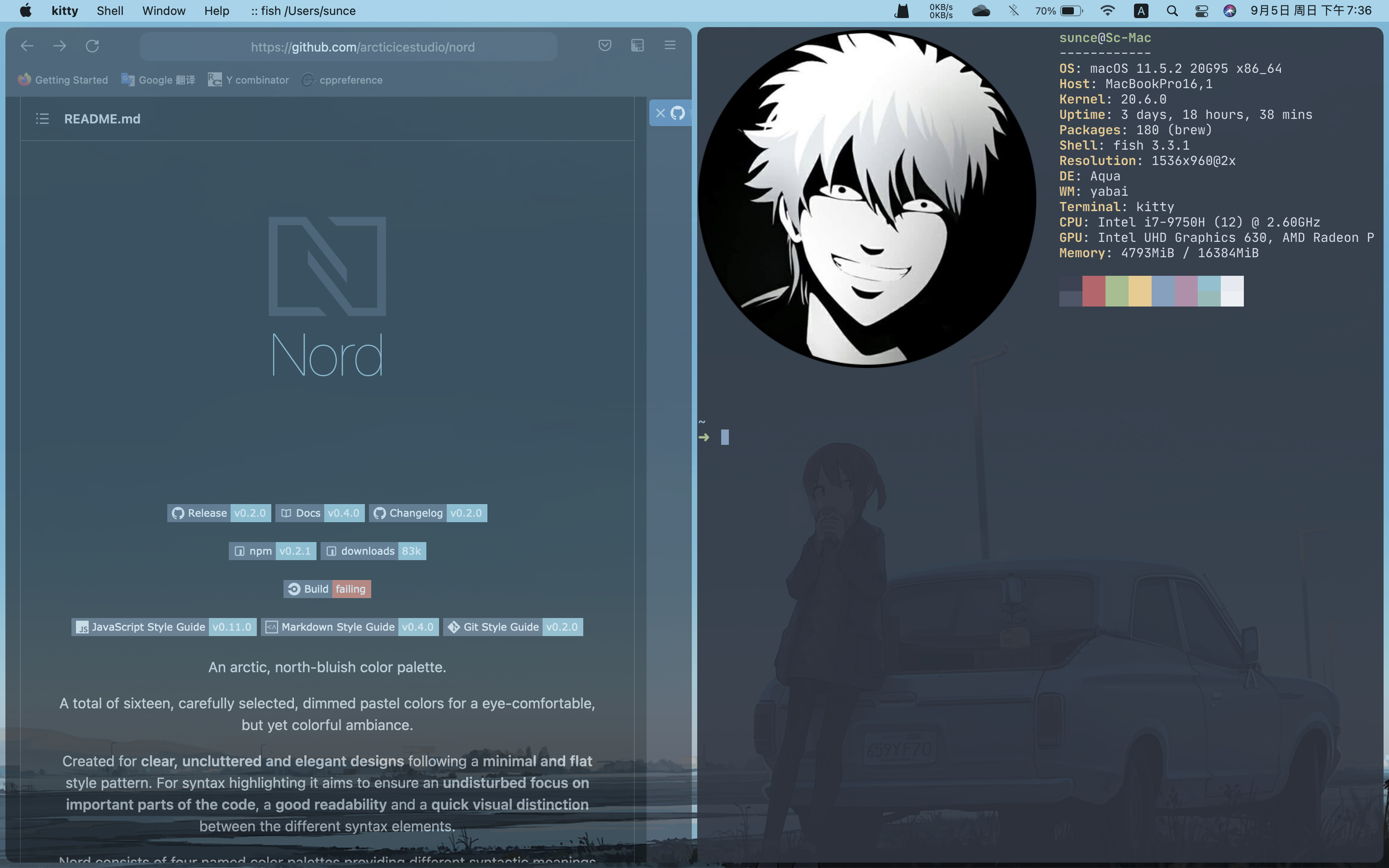
Task: Click the Release v0.2.0 badge
Action: (219, 513)
